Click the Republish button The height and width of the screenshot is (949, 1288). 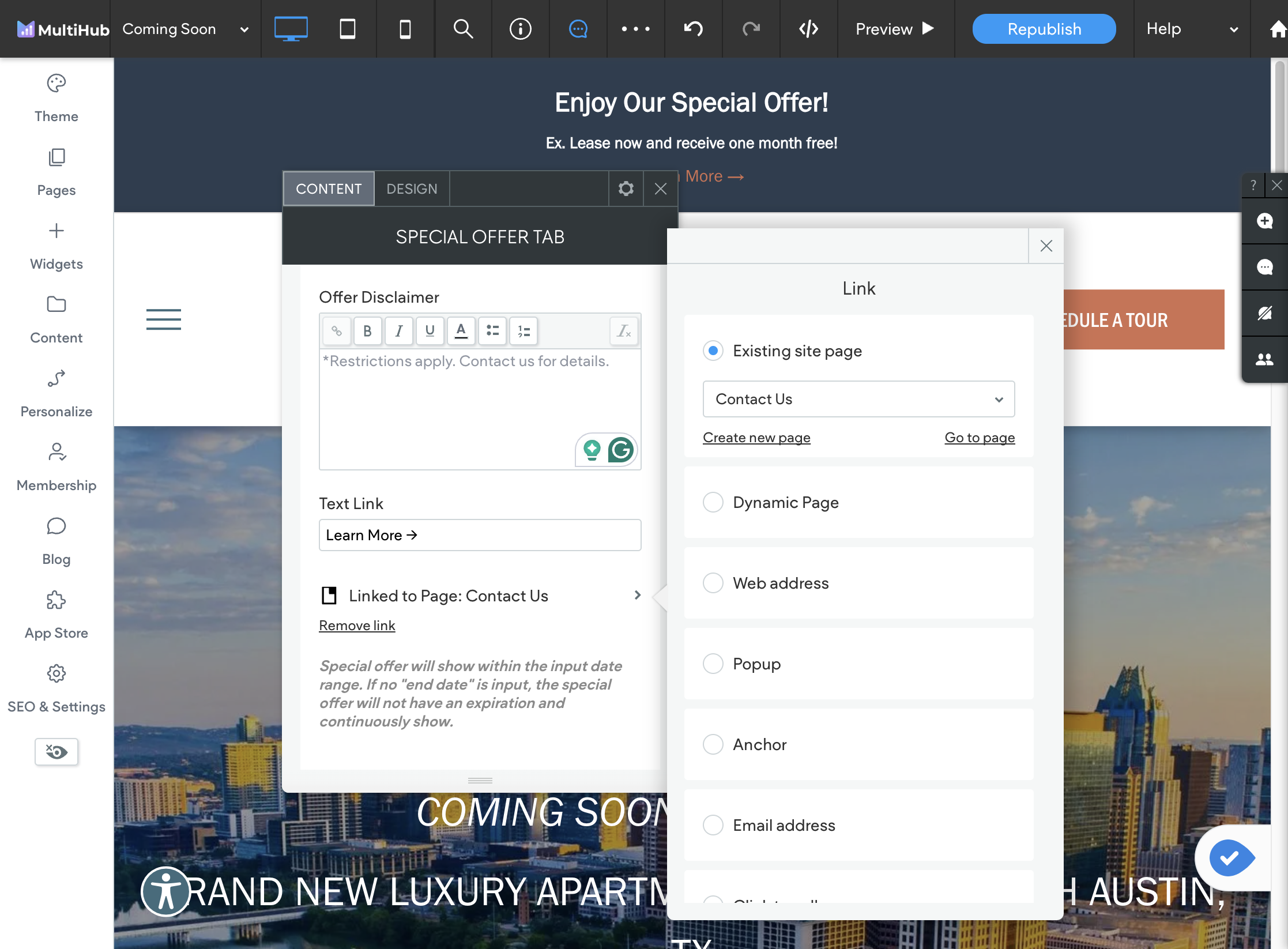[1044, 29]
